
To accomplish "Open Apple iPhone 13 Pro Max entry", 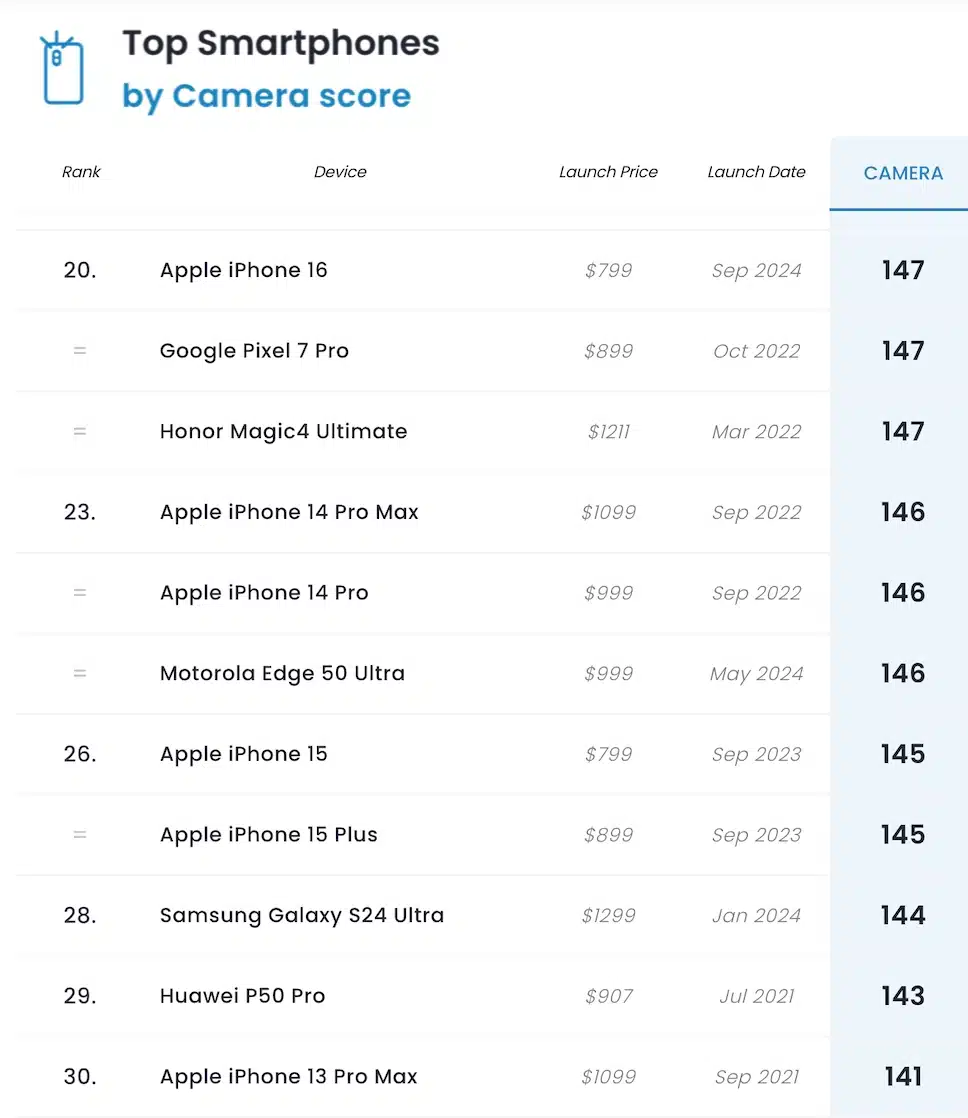I will [289, 1077].
